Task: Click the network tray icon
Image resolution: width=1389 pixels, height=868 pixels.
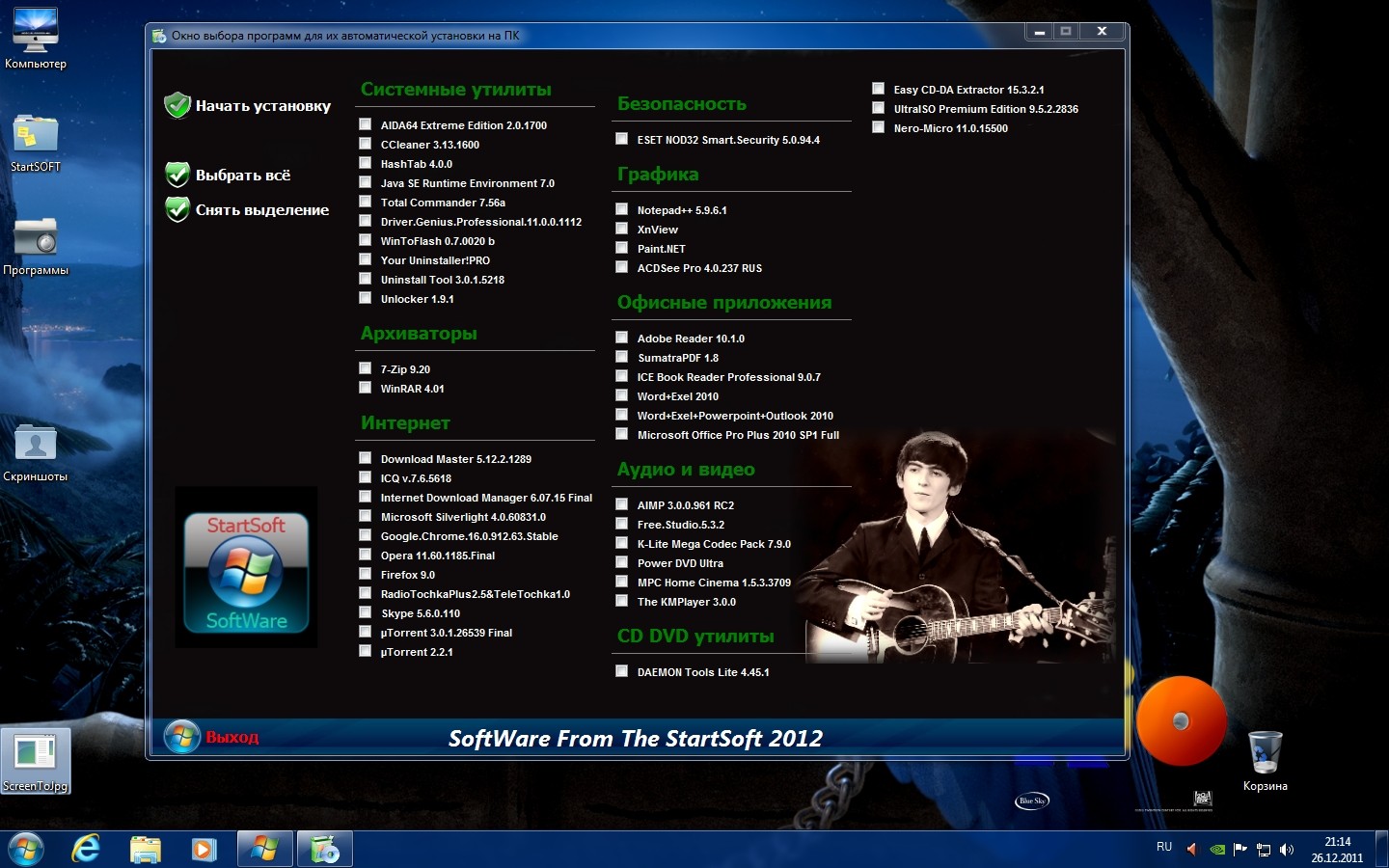Action: coord(1264,850)
